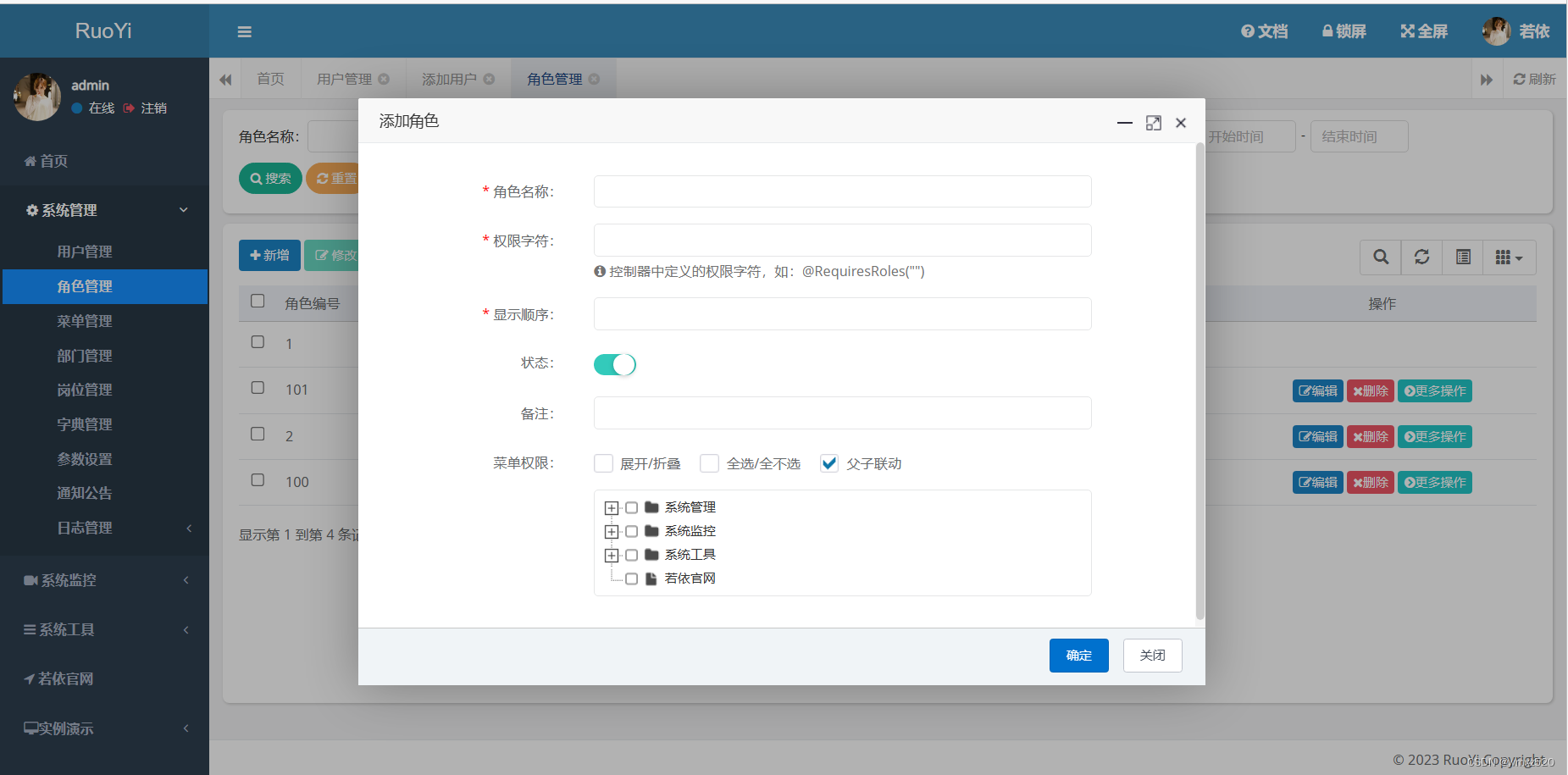Image resolution: width=1568 pixels, height=775 pixels.
Task: Expand the 实例演示 sidebar group
Action: [x=104, y=728]
